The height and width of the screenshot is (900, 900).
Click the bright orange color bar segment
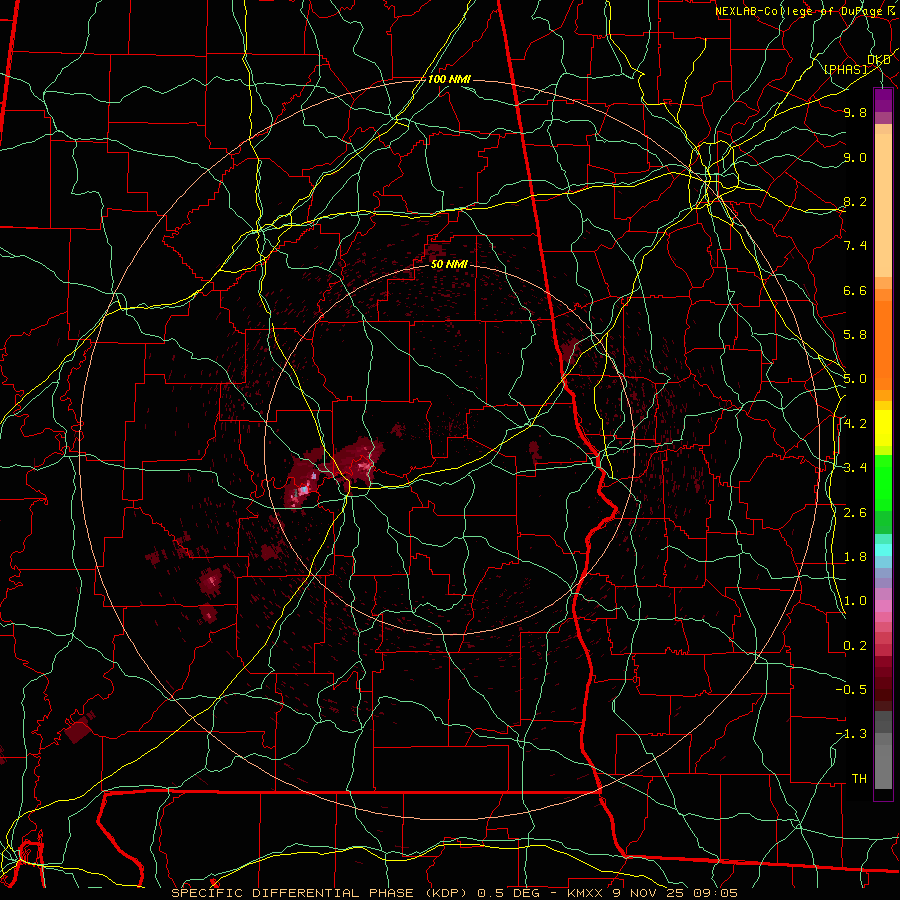click(883, 345)
